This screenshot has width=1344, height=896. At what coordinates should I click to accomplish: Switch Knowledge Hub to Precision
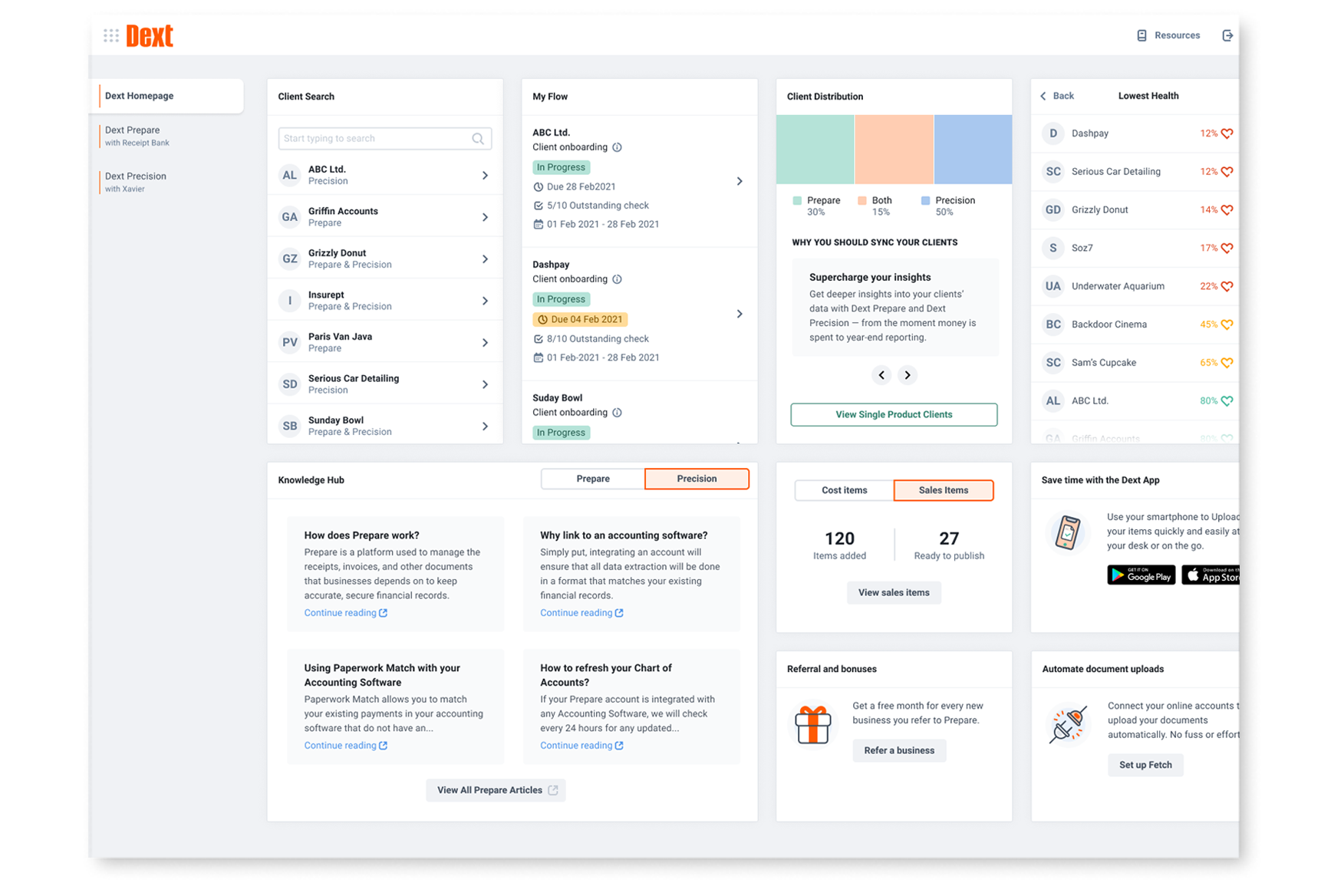click(697, 479)
